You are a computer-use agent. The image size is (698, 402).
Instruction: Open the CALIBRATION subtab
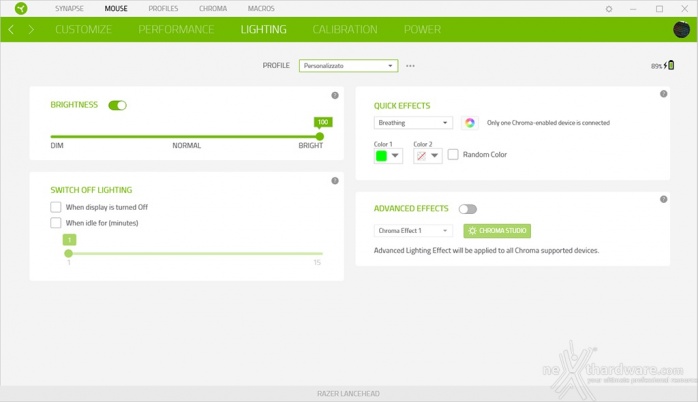(x=345, y=29)
